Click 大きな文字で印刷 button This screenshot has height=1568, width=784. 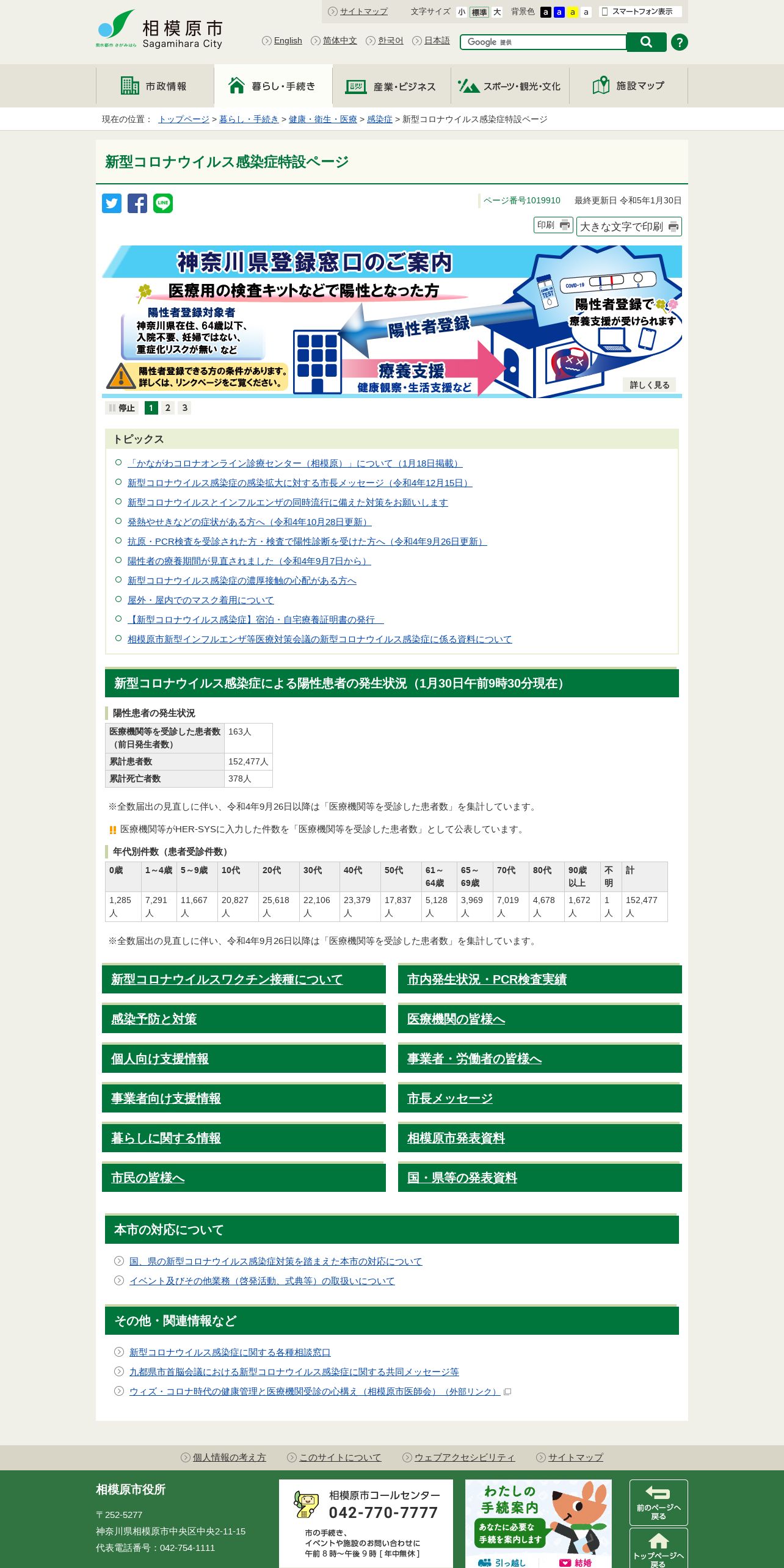click(629, 227)
